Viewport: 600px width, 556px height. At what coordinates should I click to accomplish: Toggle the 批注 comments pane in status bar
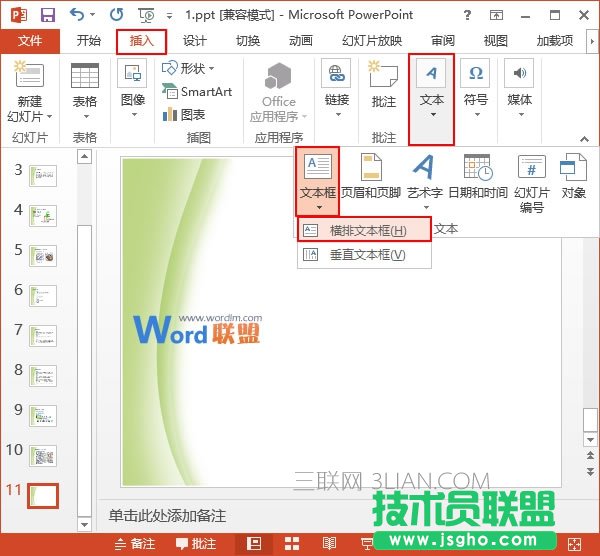coord(196,544)
